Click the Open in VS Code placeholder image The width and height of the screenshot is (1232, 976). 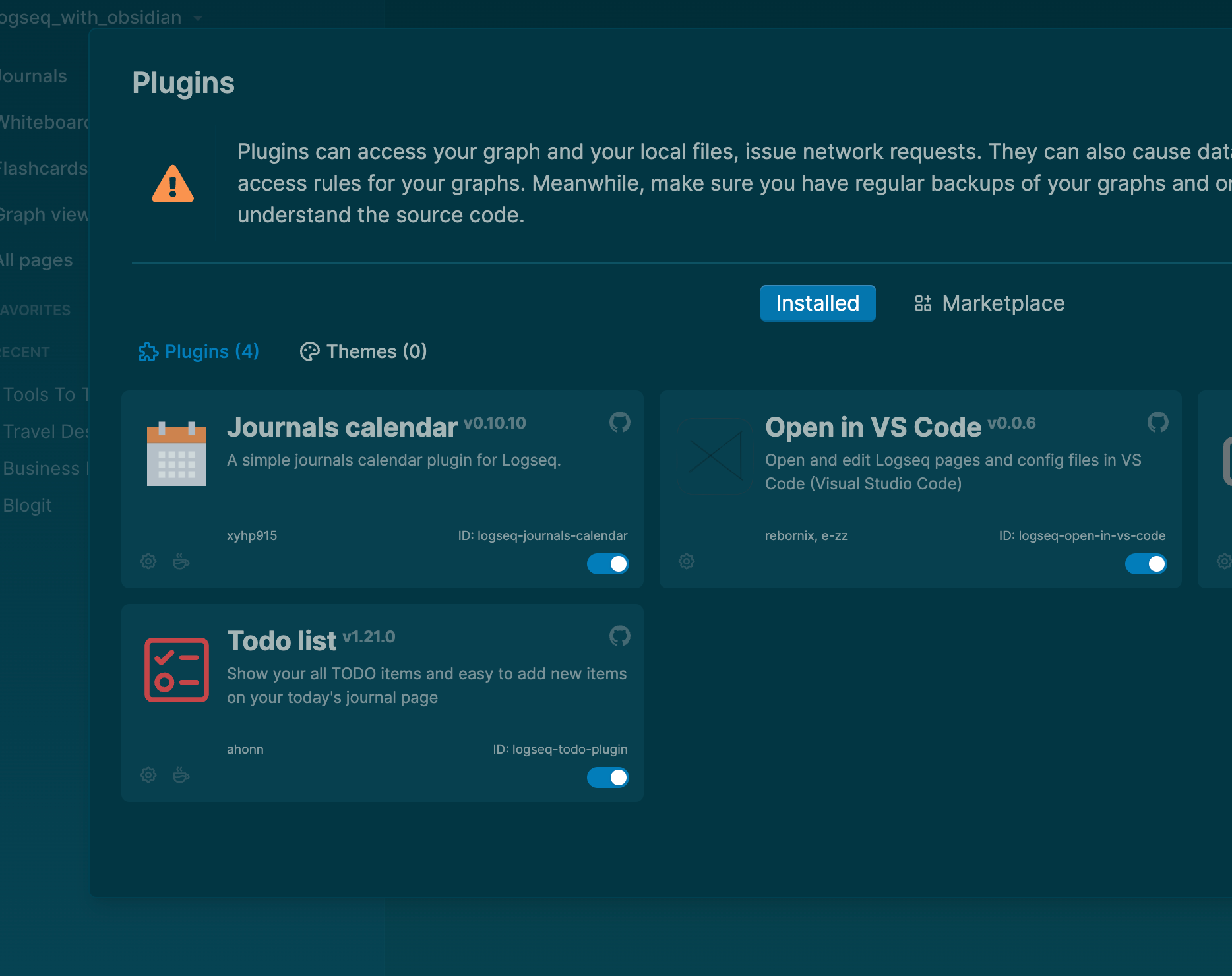click(x=715, y=454)
